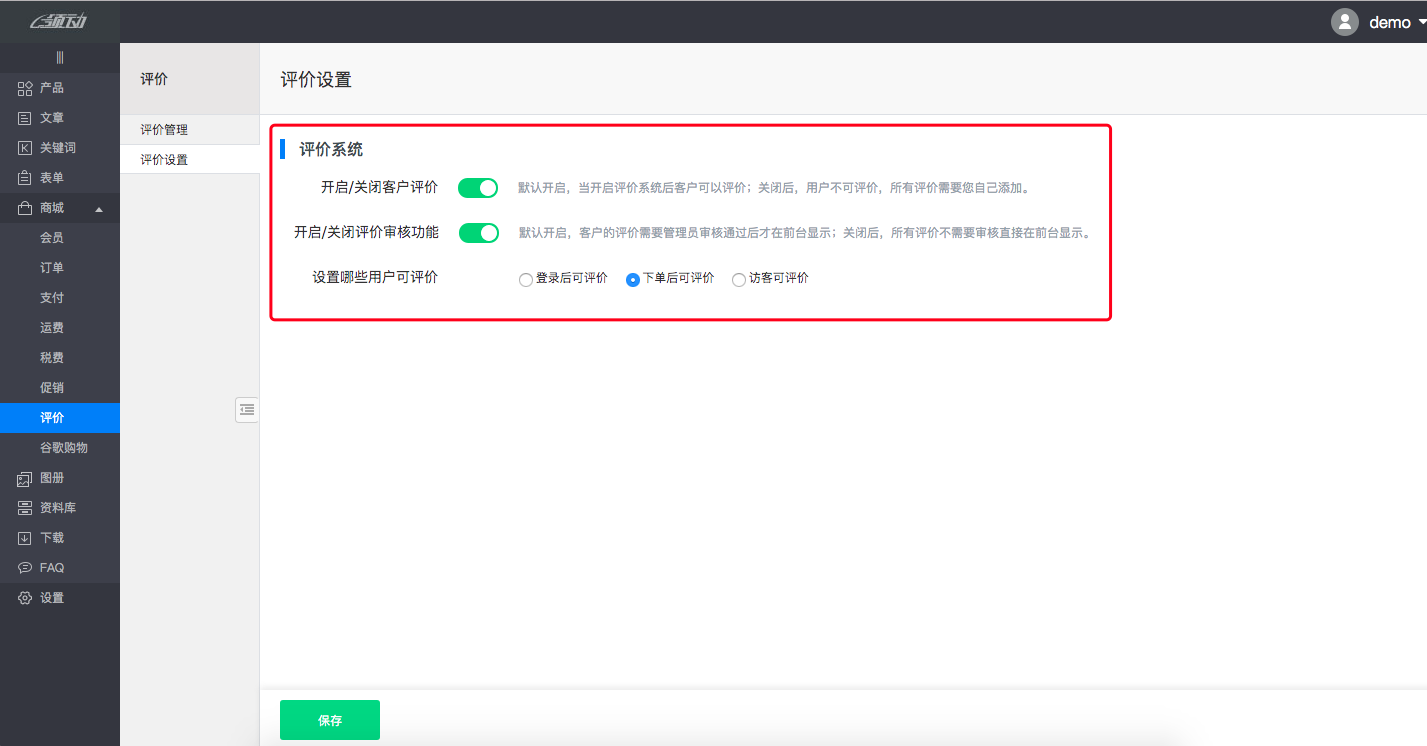
Task: Select 访客可评价 radio option
Action: (738, 279)
